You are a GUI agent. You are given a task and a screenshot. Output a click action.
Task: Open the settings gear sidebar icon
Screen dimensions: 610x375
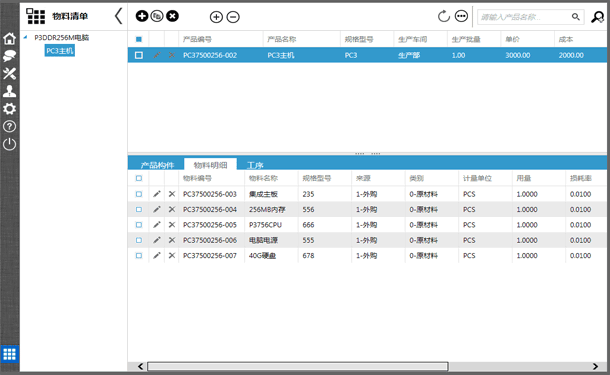pos(9,109)
